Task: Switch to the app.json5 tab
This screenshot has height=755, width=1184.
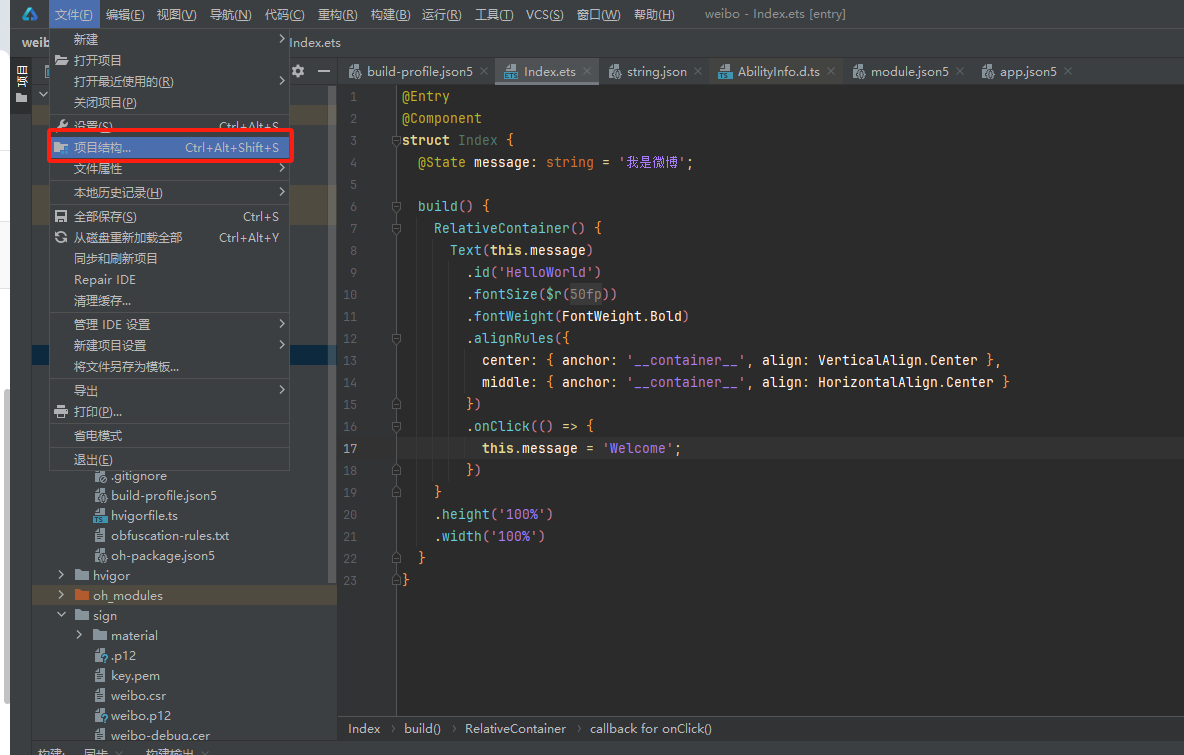Action: 1028,71
